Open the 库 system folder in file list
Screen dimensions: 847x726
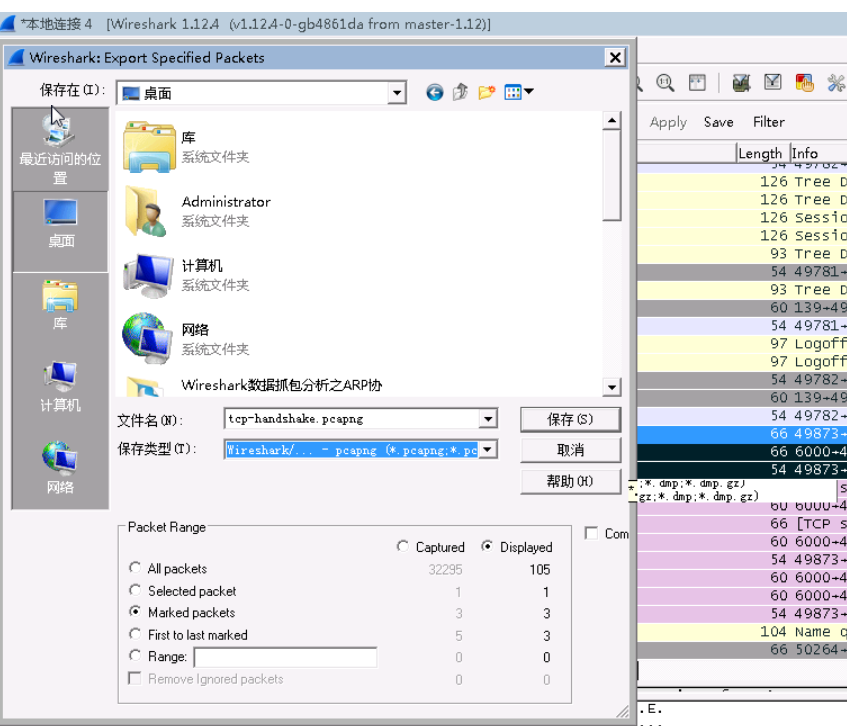coord(186,147)
